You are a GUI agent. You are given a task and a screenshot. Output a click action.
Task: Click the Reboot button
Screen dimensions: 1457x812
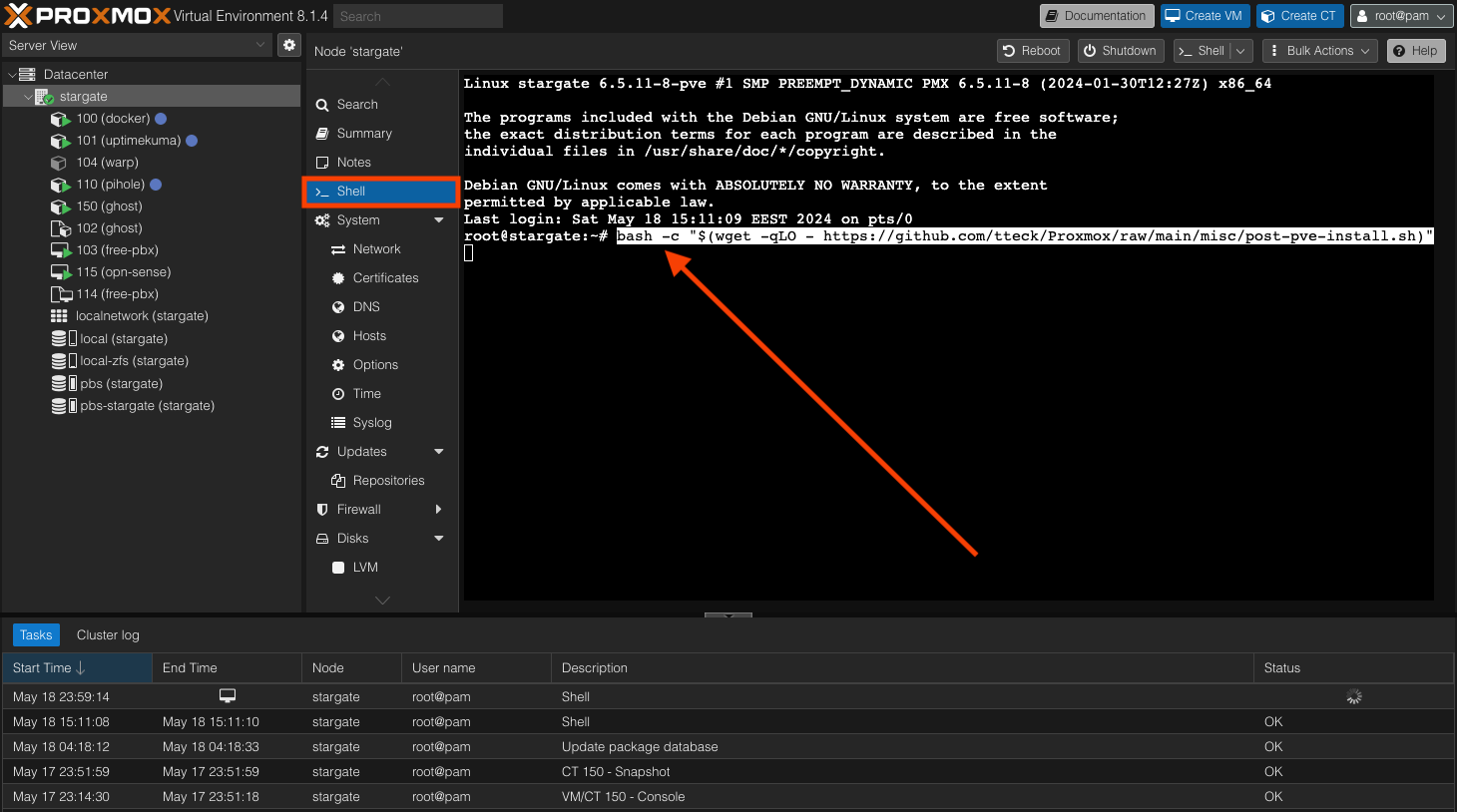(x=1032, y=50)
